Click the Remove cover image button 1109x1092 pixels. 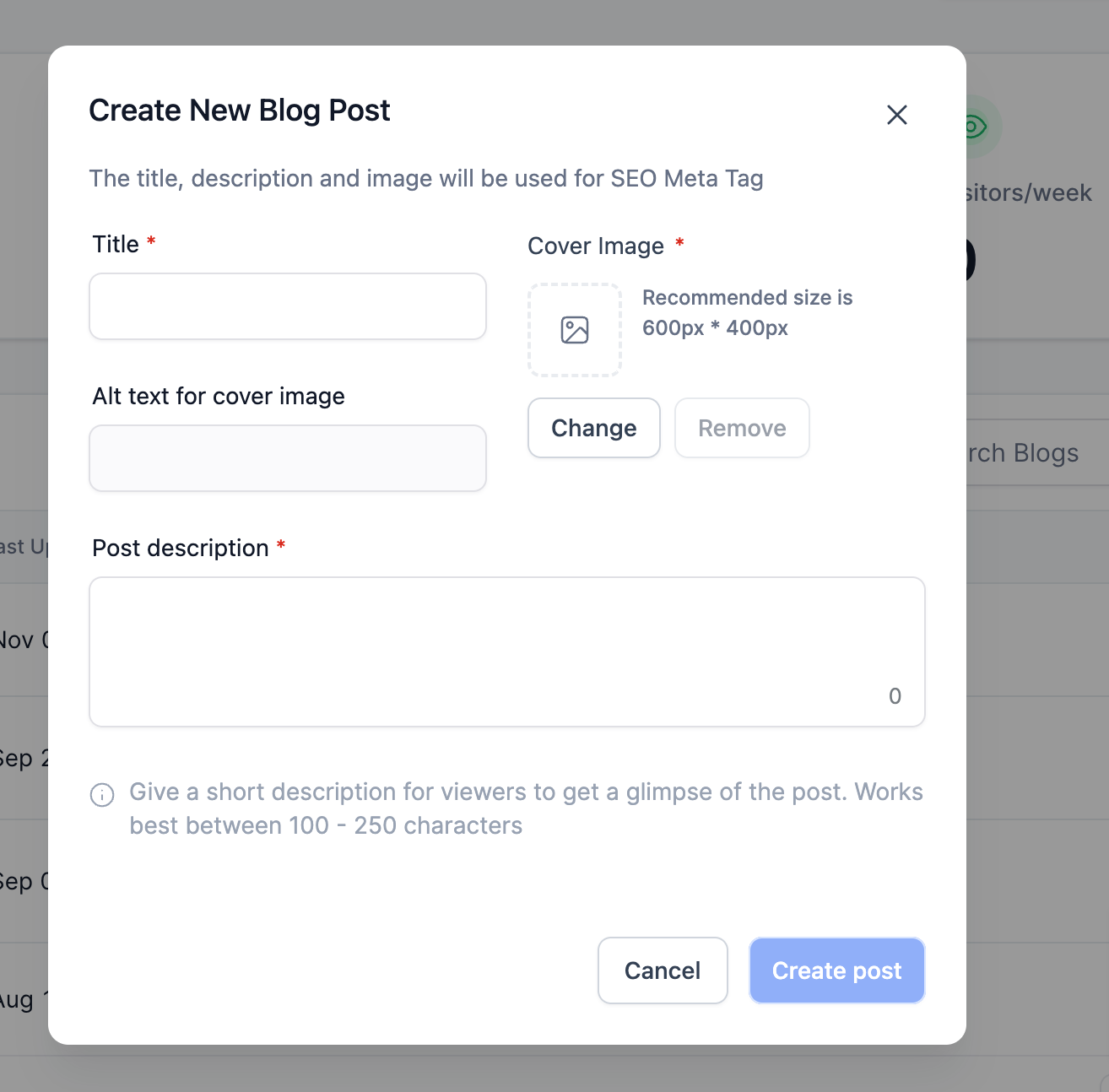[742, 428]
